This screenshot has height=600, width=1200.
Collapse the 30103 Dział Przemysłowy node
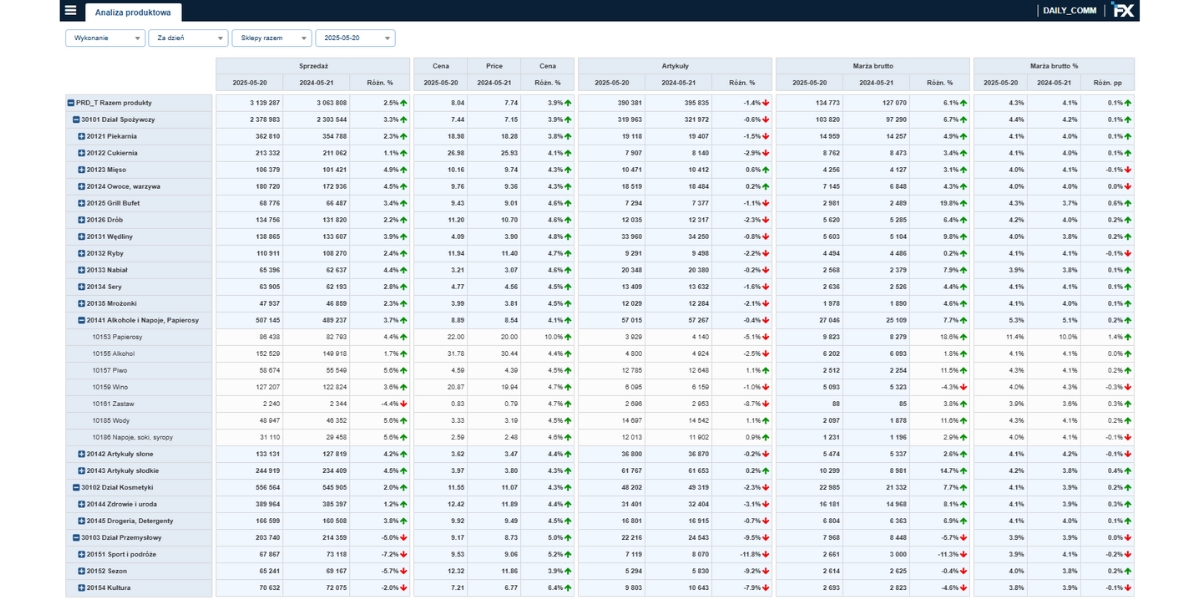pos(76,537)
